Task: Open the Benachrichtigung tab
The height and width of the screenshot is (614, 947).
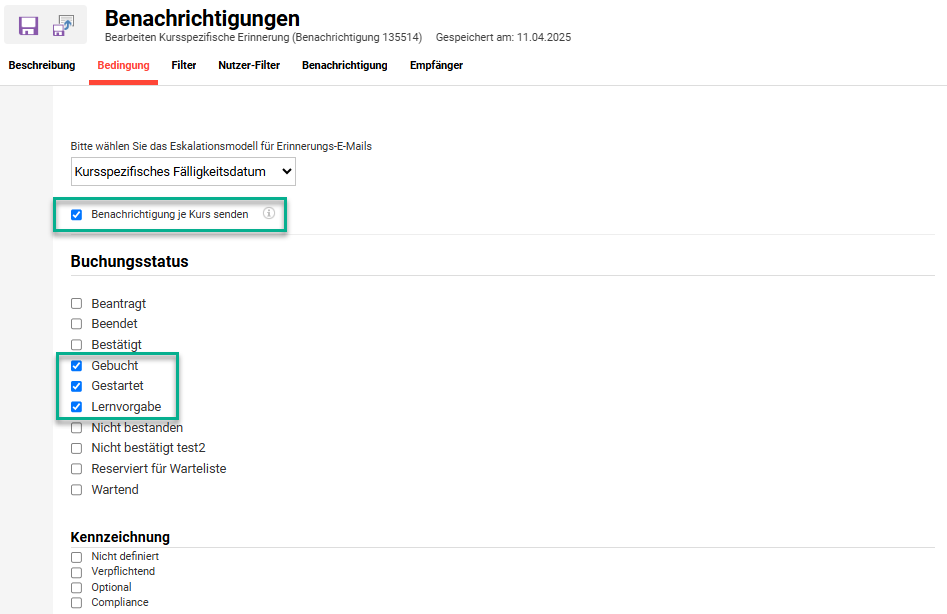Action: click(x=344, y=64)
